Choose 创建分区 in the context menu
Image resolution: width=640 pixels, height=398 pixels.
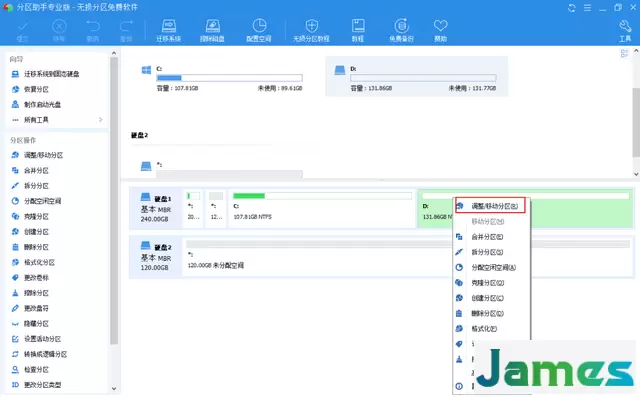(x=491, y=298)
